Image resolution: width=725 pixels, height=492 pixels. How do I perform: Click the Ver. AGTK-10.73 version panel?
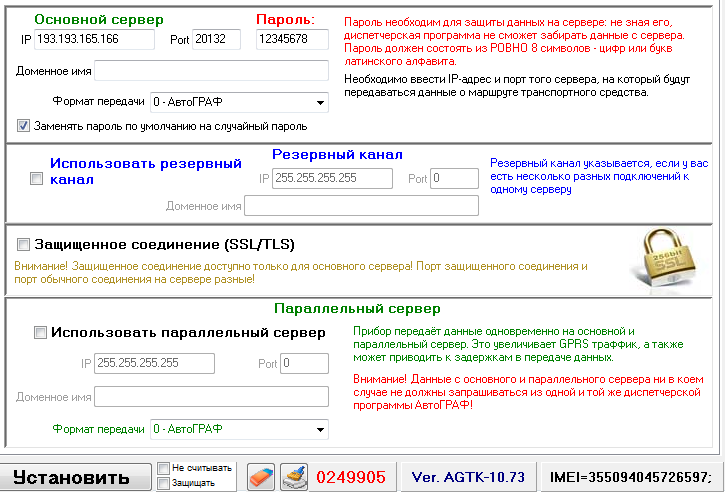click(x=467, y=477)
